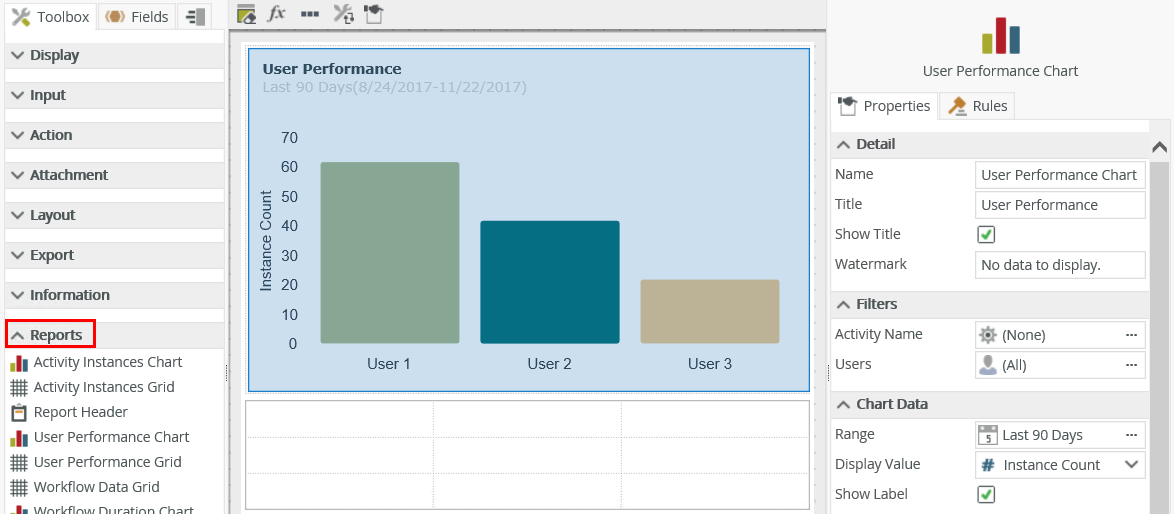Click the User 2 teal bar

(x=550, y=282)
